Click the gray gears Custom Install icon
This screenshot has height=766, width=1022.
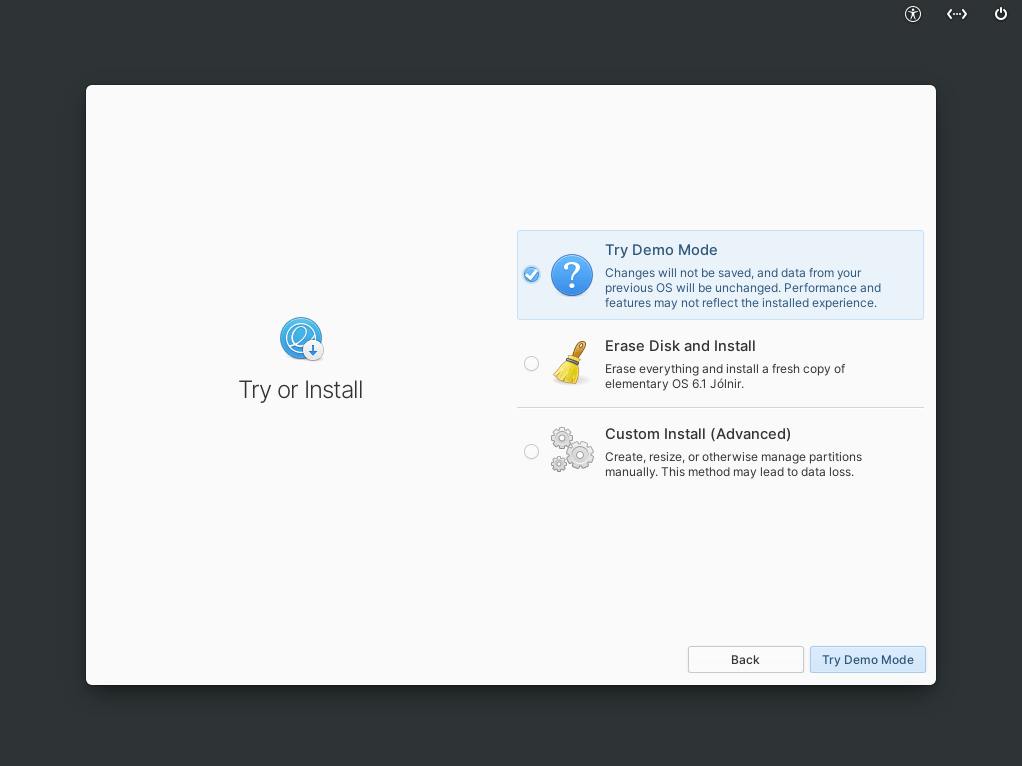pos(572,450)
